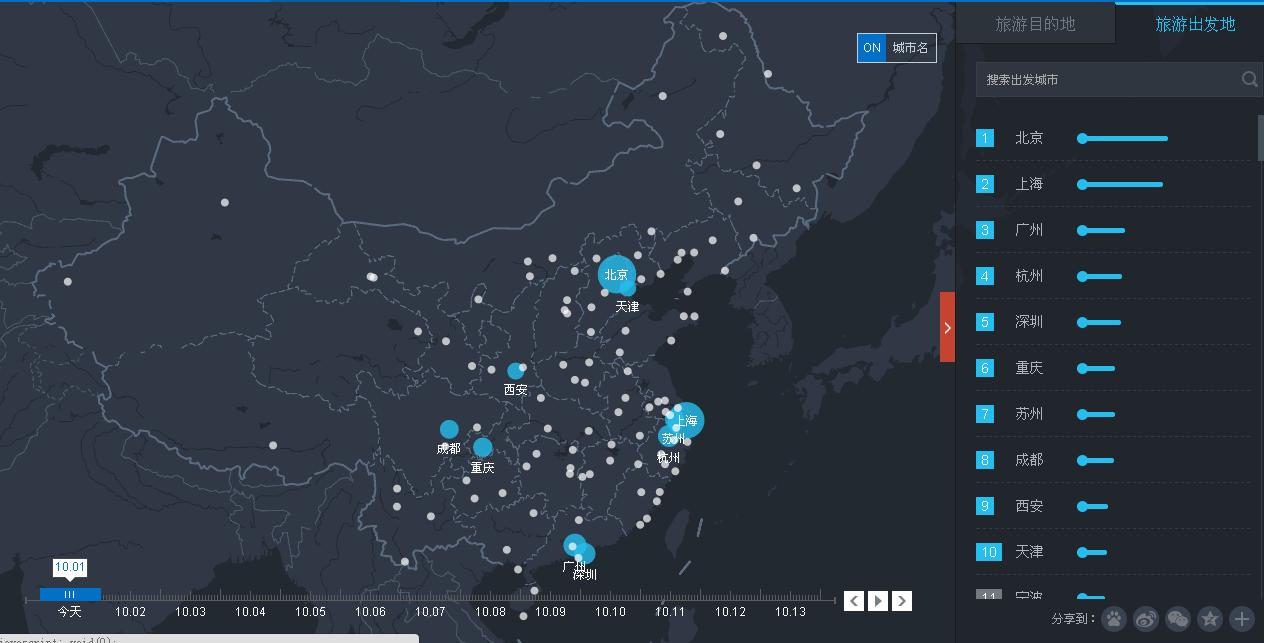Select 10.02 on the timeline

click(130, 611)
